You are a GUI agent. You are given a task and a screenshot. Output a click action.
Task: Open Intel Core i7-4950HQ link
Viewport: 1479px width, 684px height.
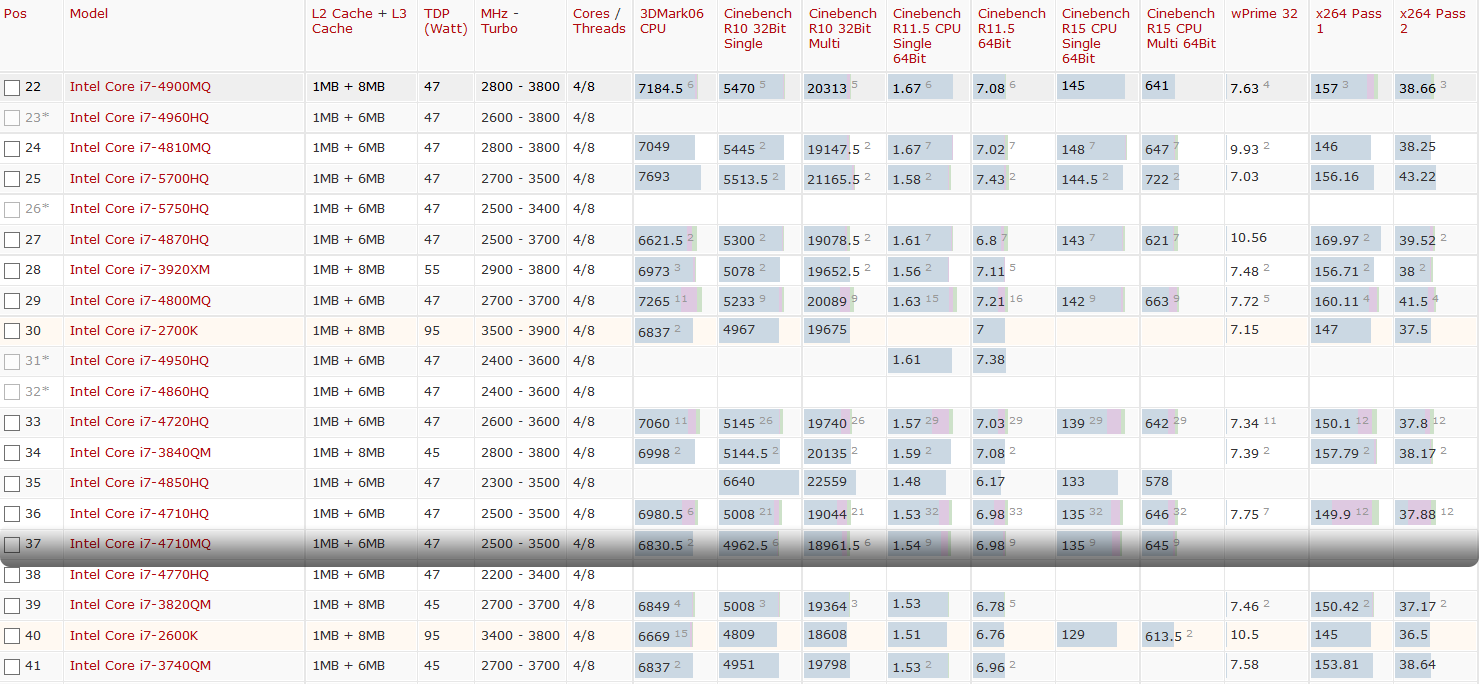point(139,361)
